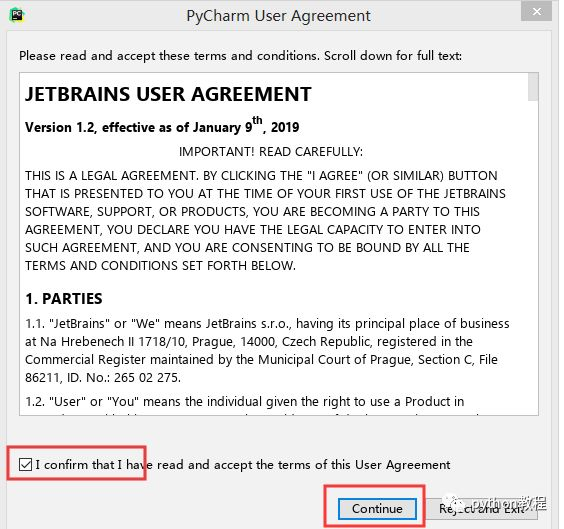
Task: Click the "SUCH AGREEMENT, AND YOU ARE CONSENTING" line
Action: tap(247, 247)
